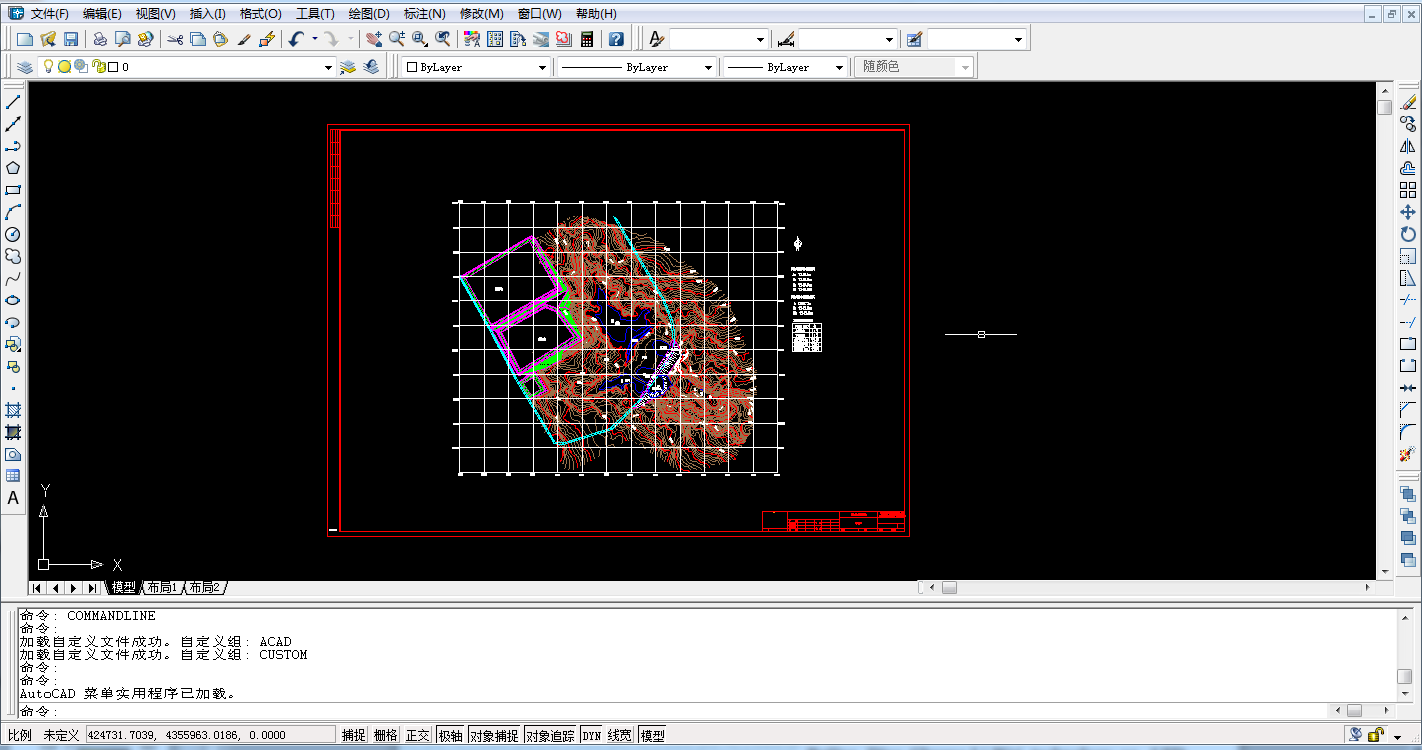
Task: Click the 线宽 lineweight button
Action: point(620,735)
